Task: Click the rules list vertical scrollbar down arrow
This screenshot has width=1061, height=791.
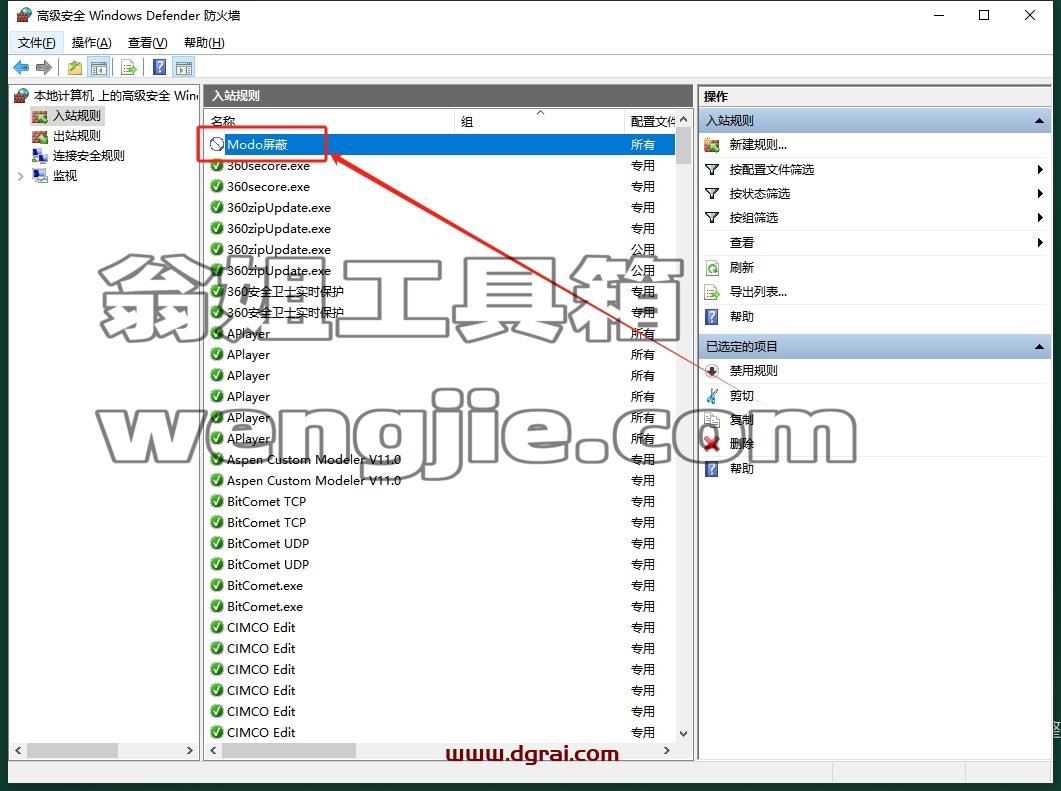Action: click(683, 733)
